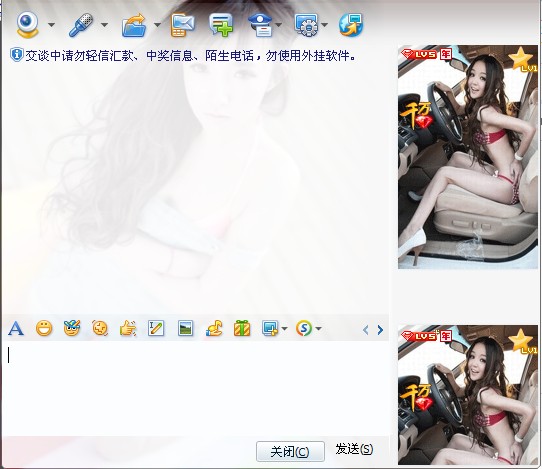Click the send file folder icon

pos(134,25)
